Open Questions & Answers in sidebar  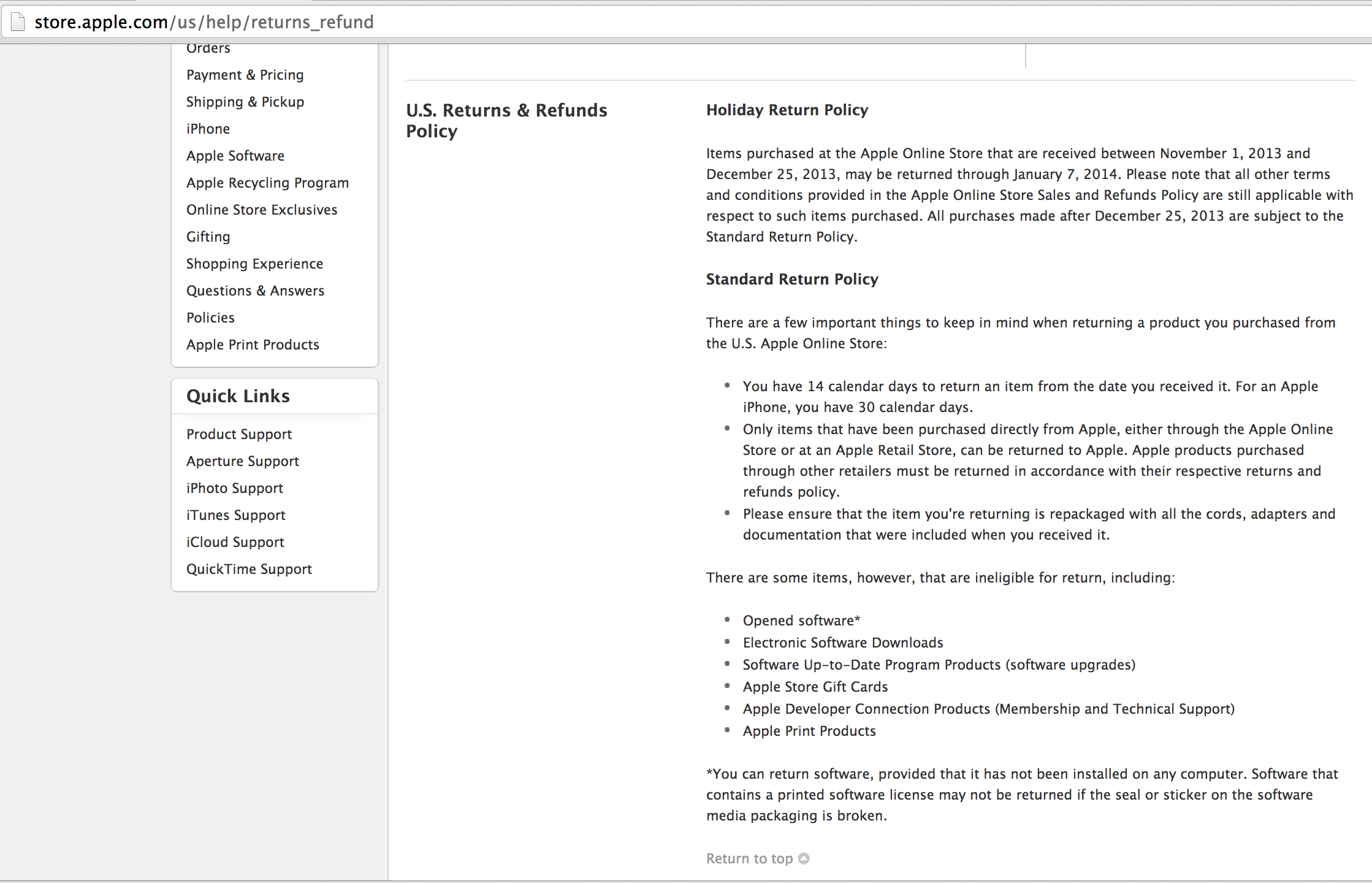tap(255, 291)
